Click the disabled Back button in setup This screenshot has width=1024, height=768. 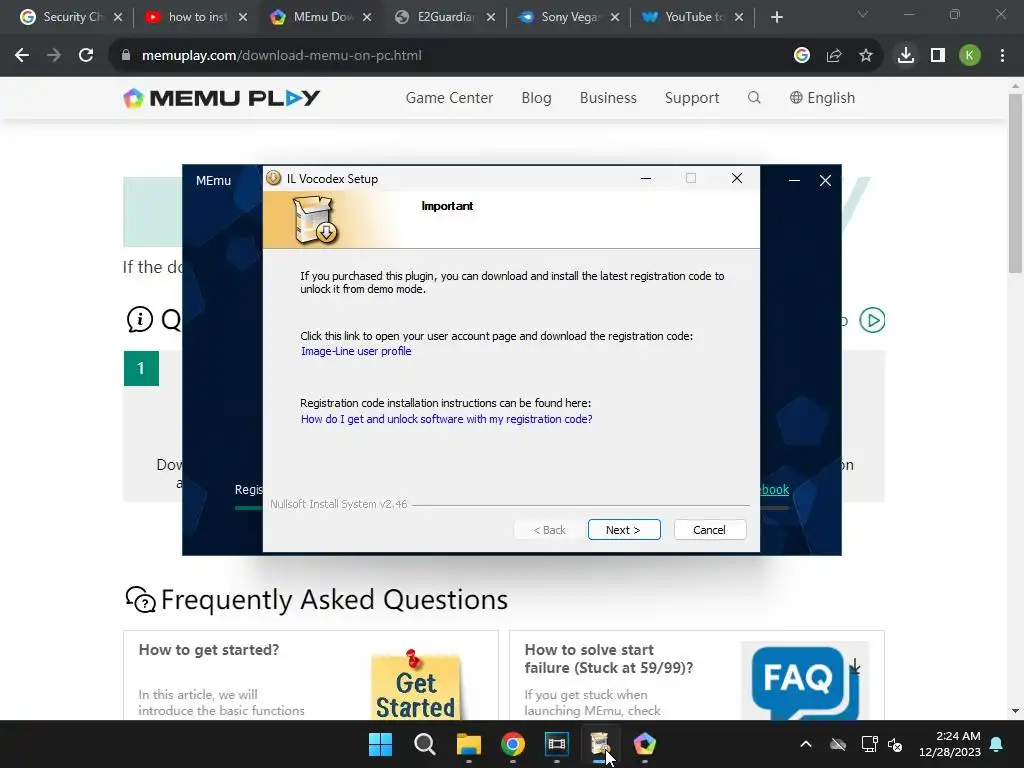click(549, 530)
